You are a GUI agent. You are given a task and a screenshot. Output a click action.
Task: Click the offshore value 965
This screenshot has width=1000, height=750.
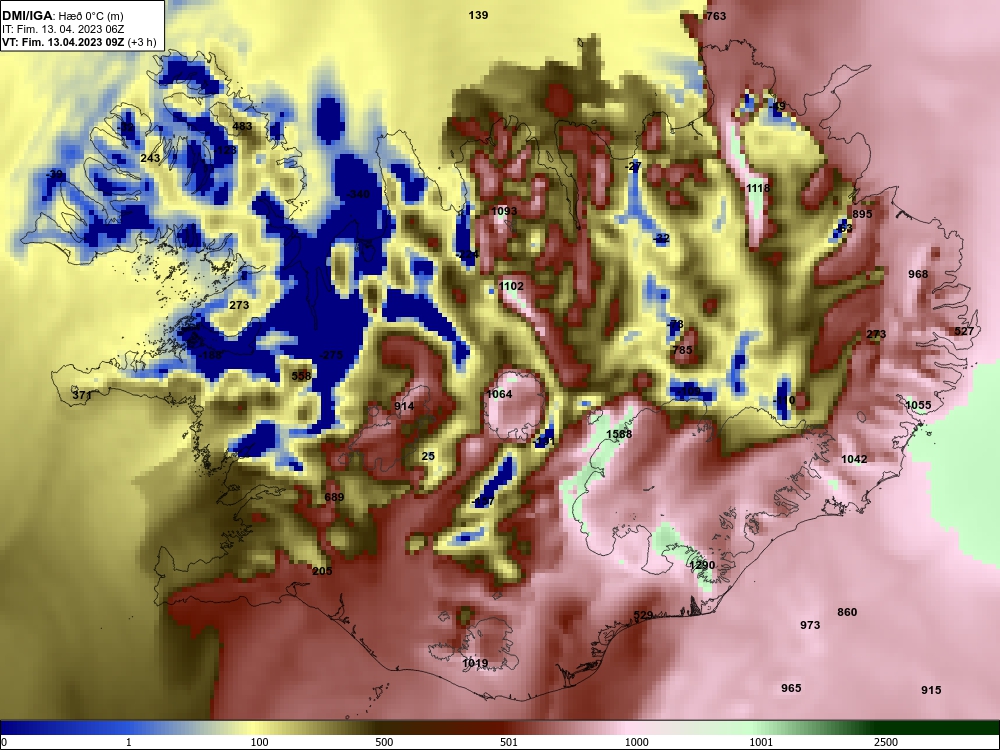[x=791, y=688]
